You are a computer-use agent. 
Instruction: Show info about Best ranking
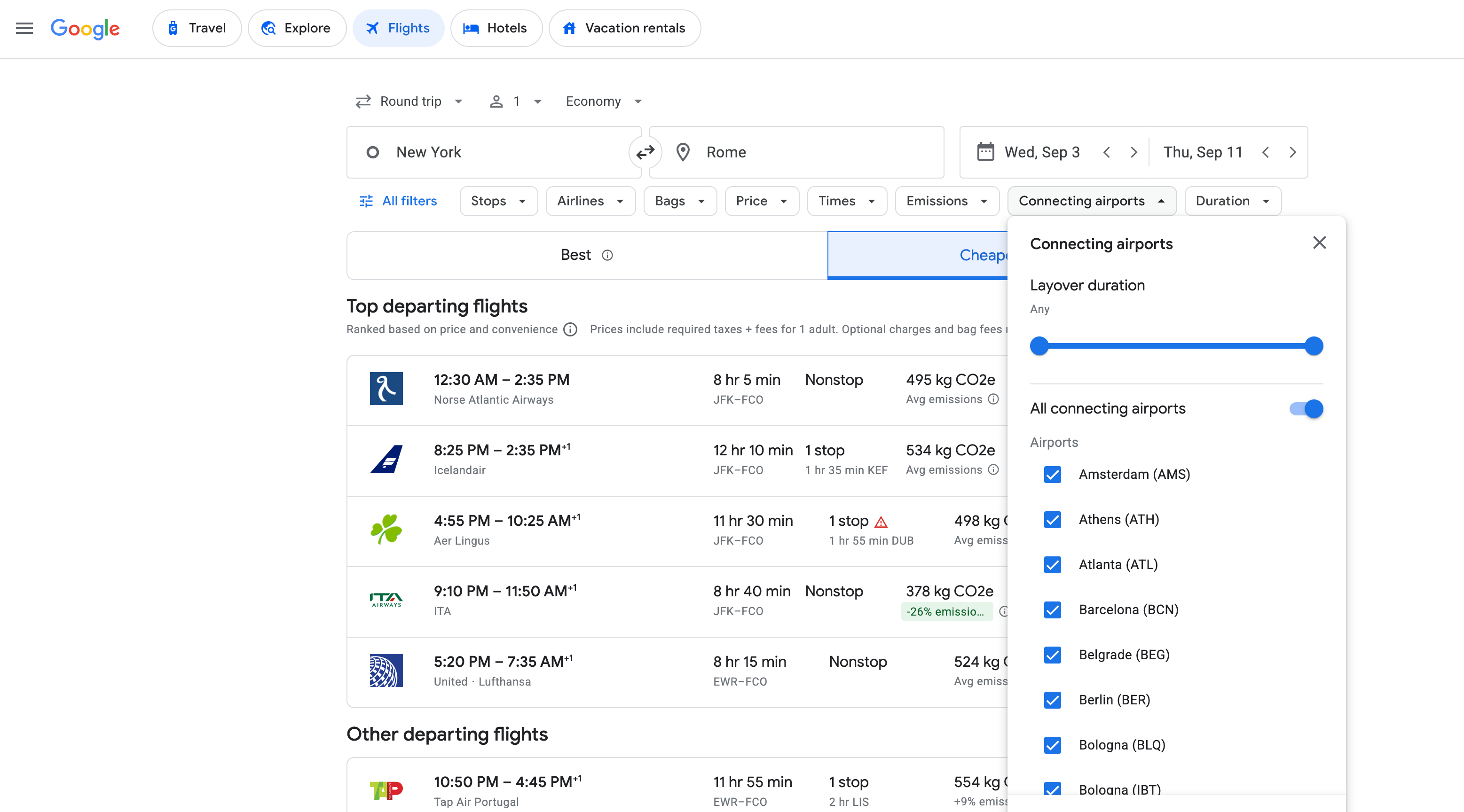coord(607,255)
